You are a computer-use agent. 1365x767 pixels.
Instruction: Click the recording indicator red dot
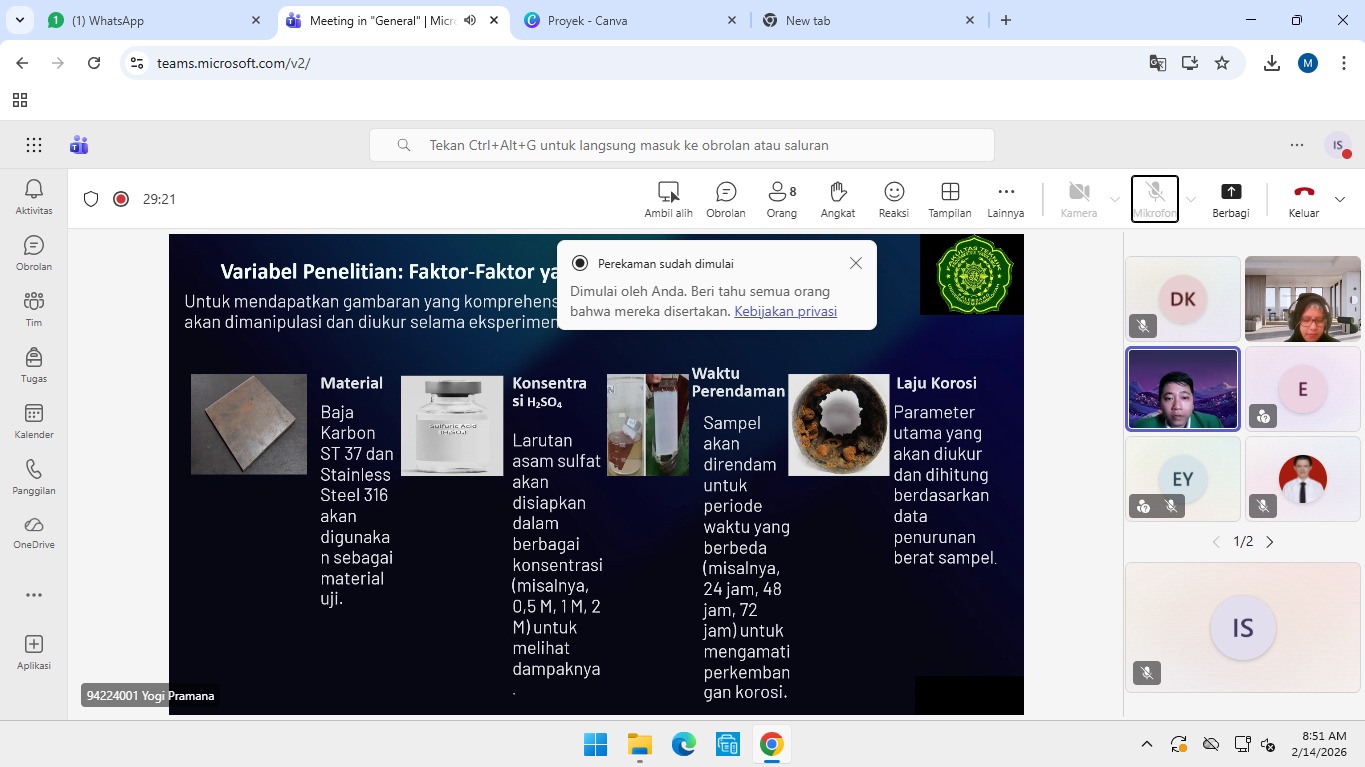click(121, 199)
